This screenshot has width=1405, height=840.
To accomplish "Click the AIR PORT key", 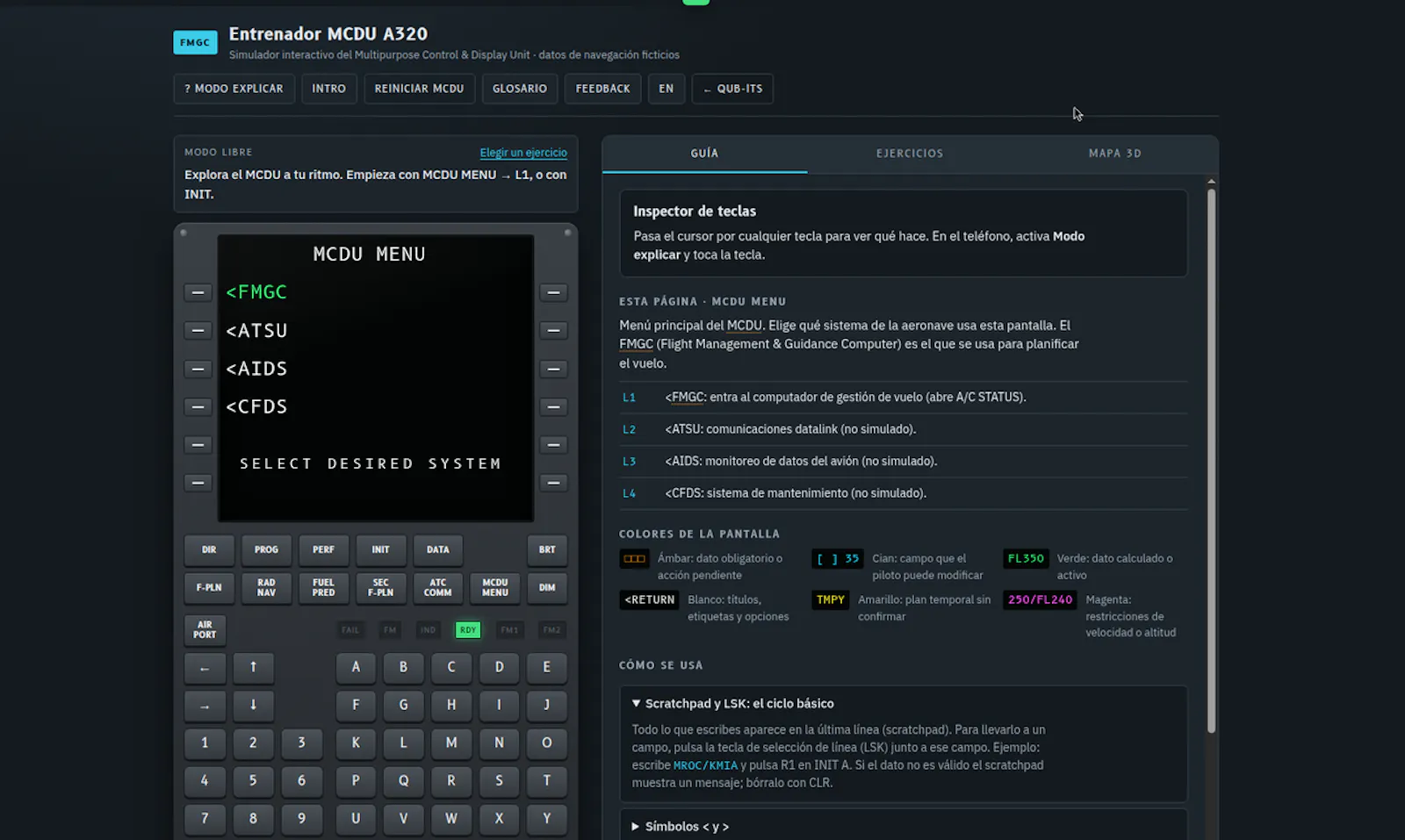I will pos(205,629).
